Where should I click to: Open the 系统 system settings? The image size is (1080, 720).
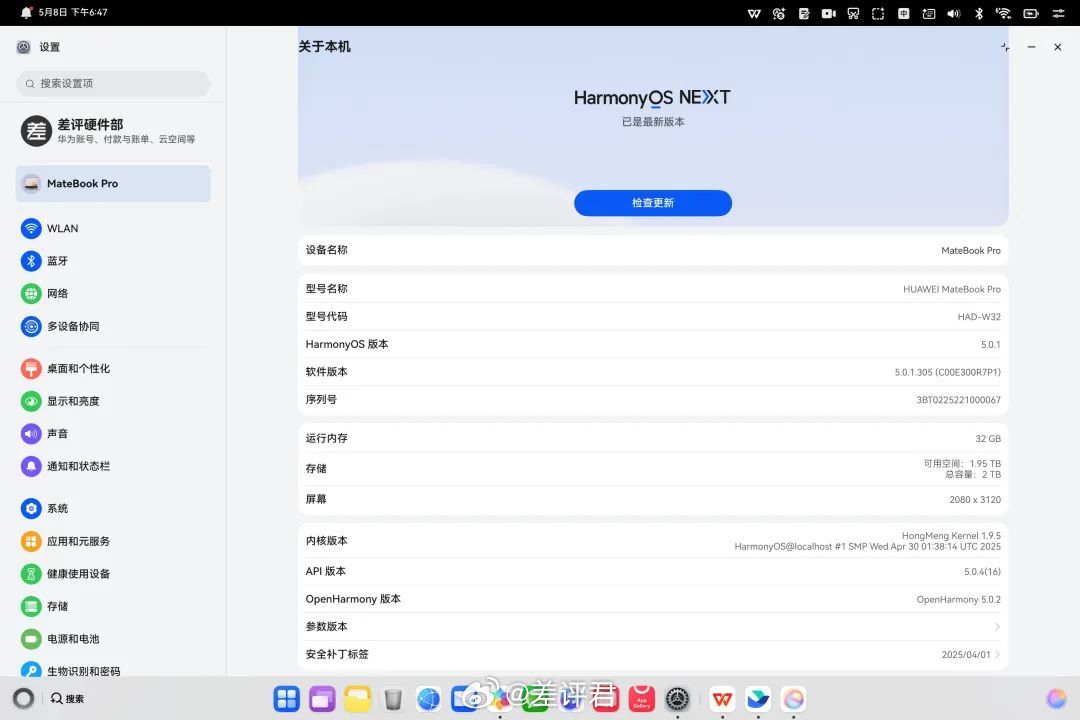click(x=114, y=508)
